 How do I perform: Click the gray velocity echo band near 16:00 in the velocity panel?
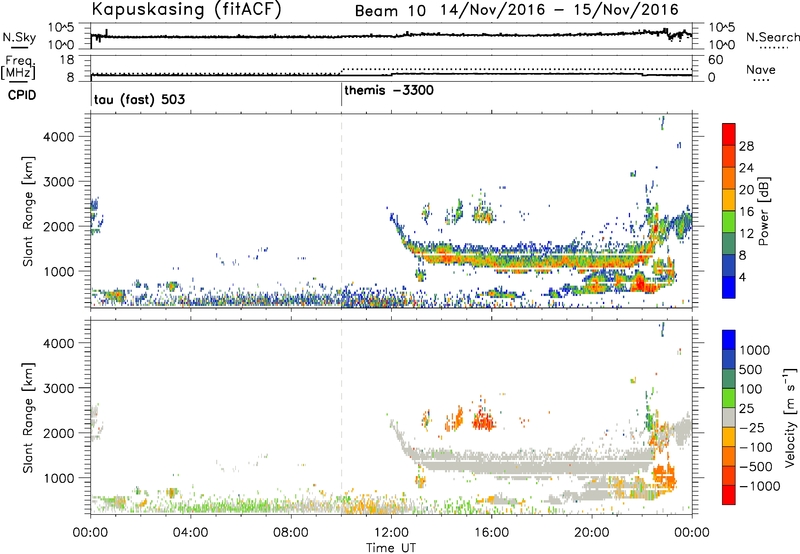tap(491, 462)
